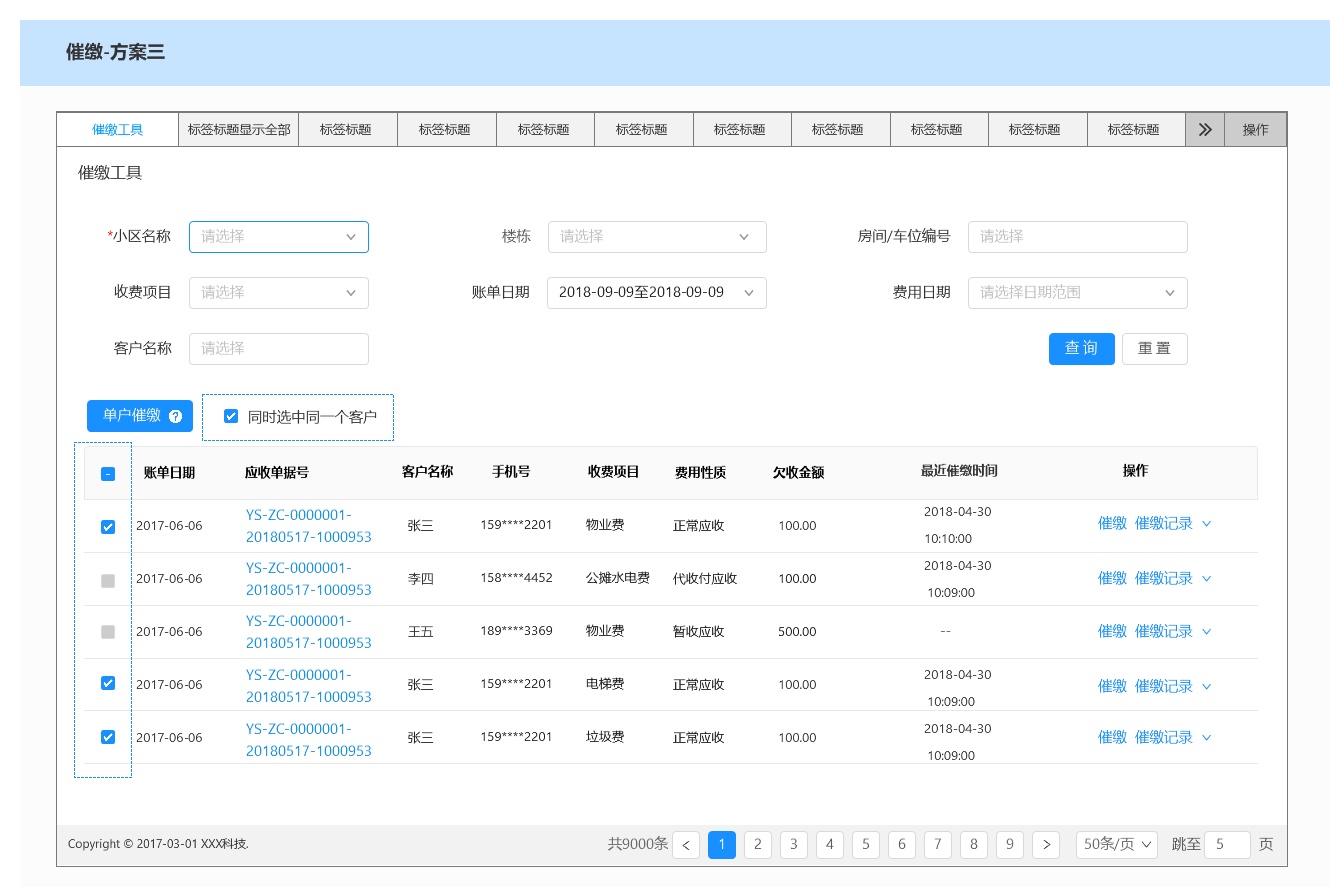
Task: Check the 李四 row checkbox
Action: 108,580
